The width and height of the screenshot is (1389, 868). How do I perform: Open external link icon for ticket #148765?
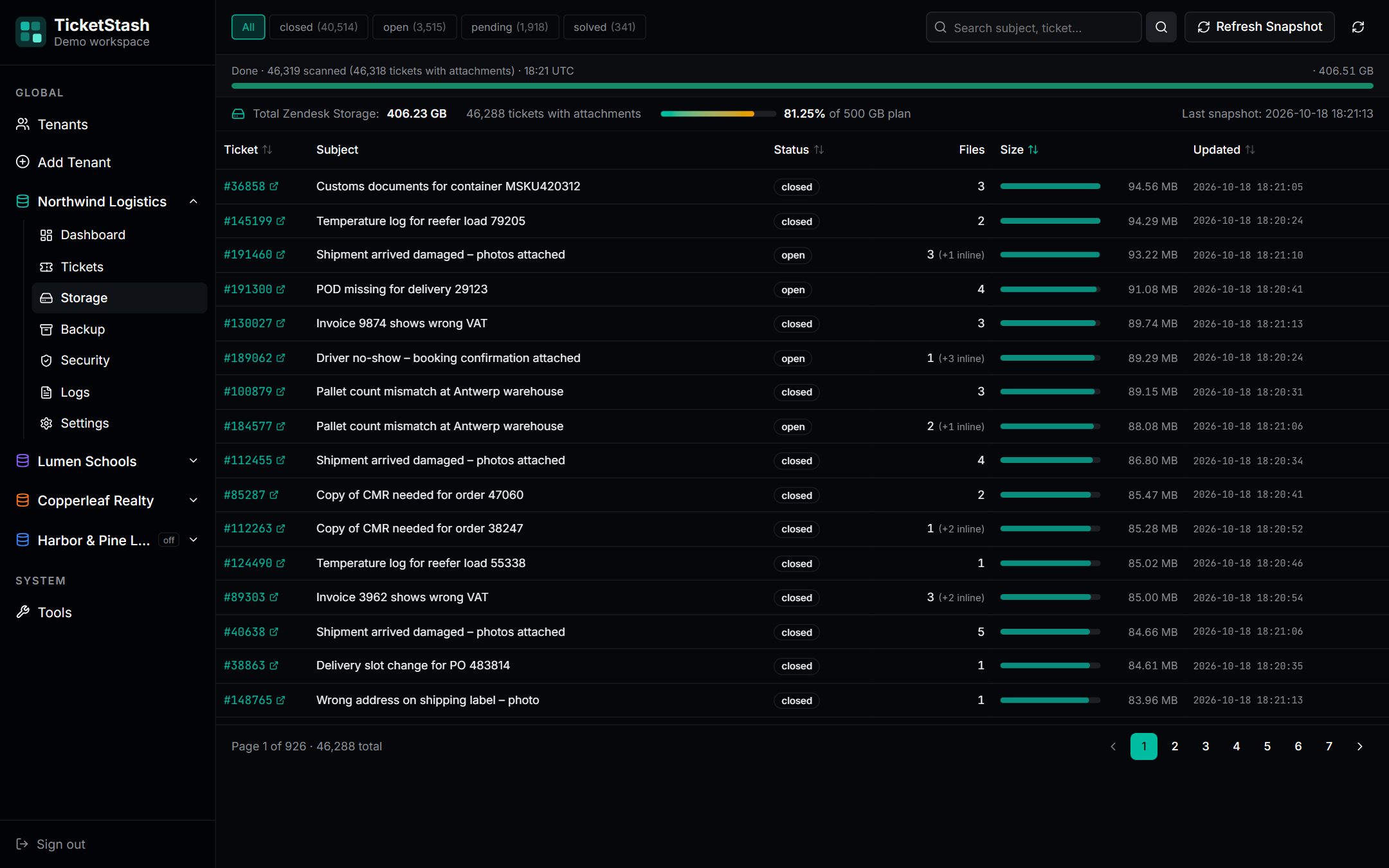(x=281, y=700)
